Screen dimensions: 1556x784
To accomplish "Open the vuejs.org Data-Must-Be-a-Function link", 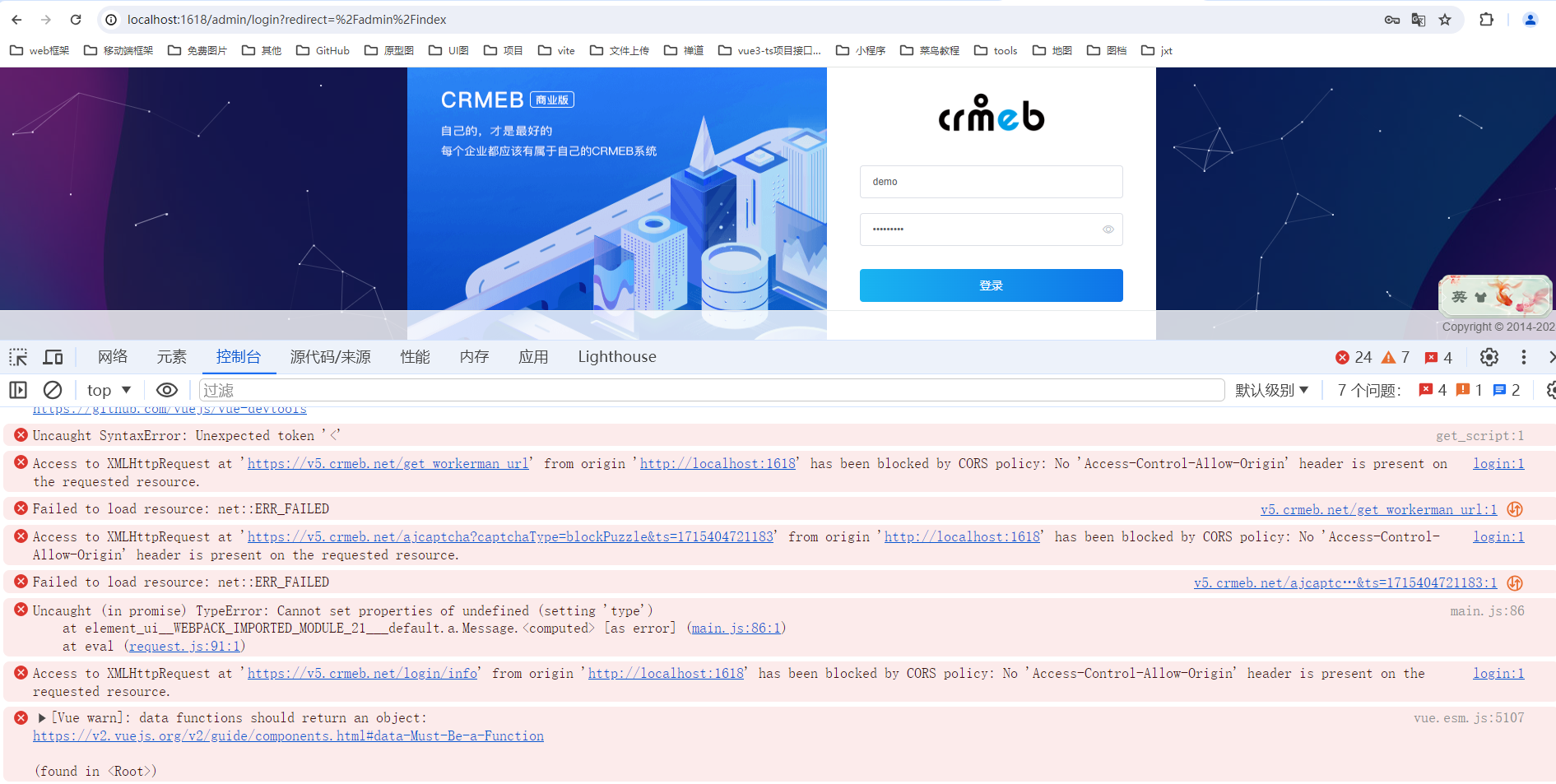I will pyautogui.click(x=288, y=736).
